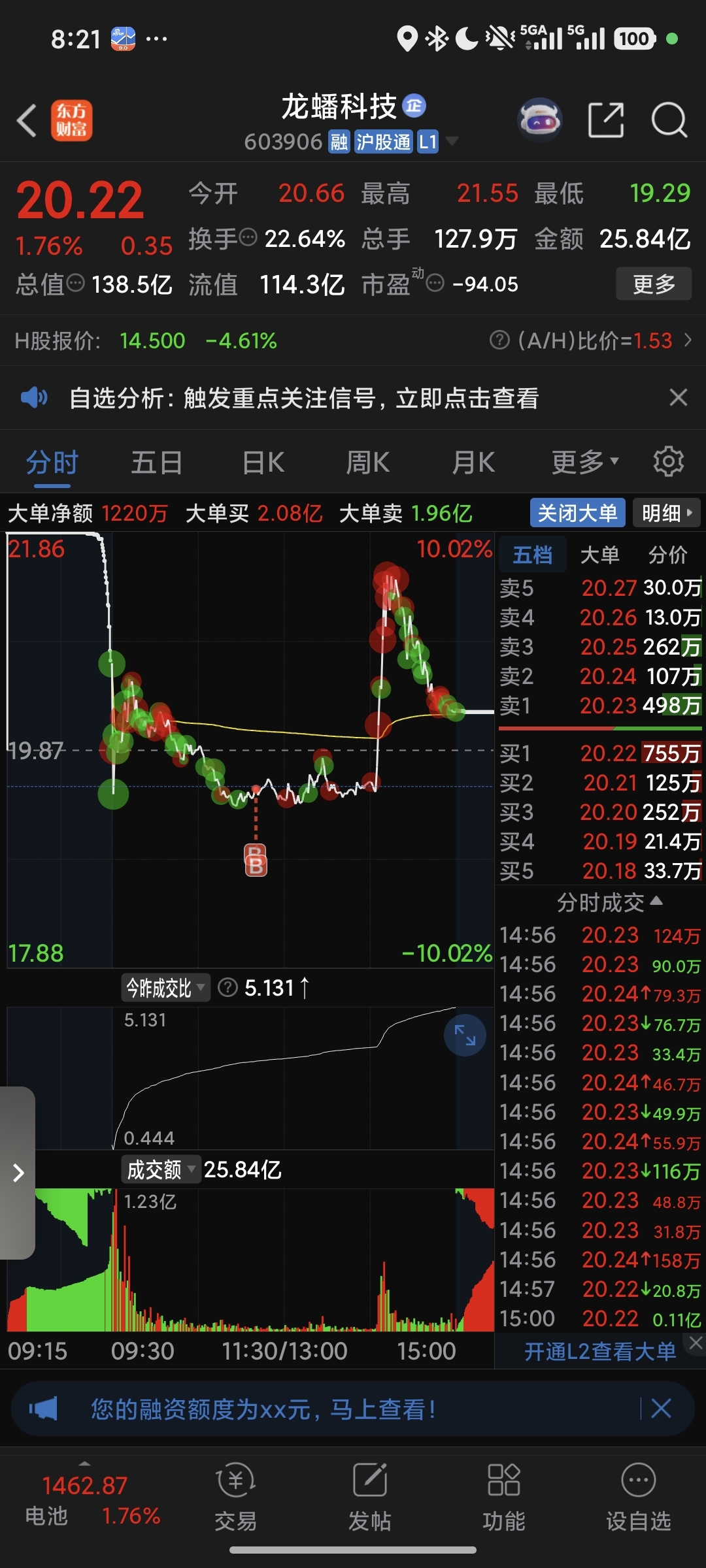This screenshot has height=1568, width=706.
Task: Expand the left side drawer arrow
Action: click(18, 1173)
